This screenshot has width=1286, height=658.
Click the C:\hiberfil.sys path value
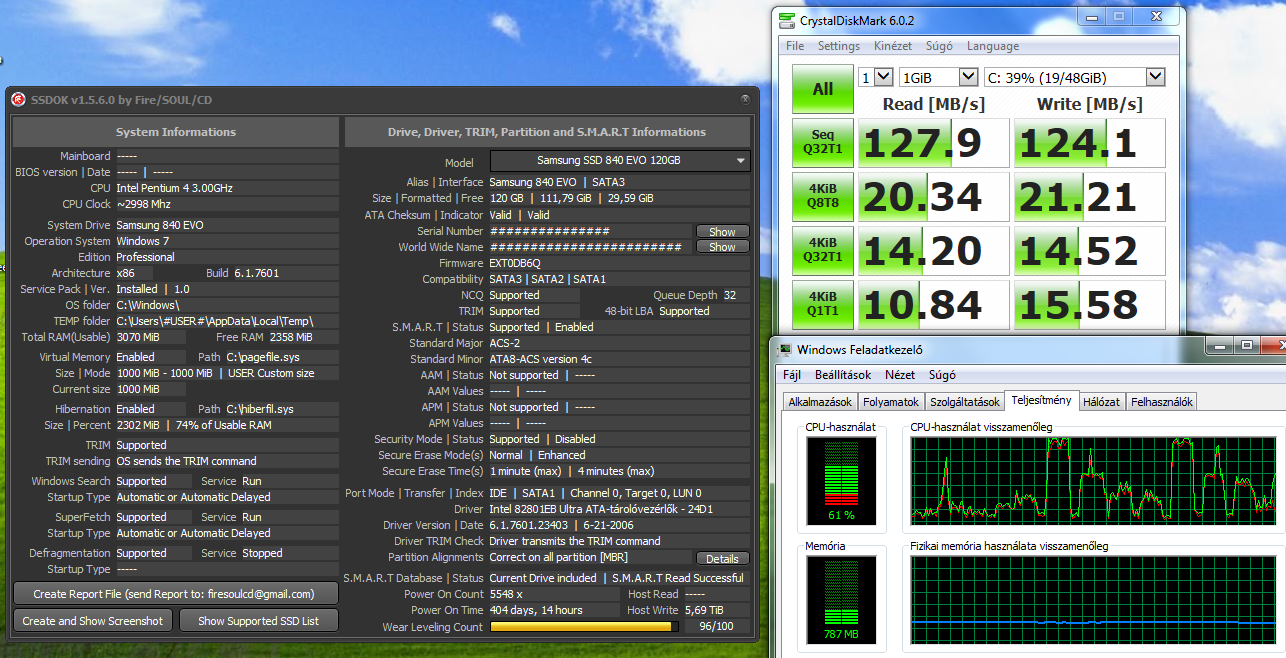[x=260, y=409]
